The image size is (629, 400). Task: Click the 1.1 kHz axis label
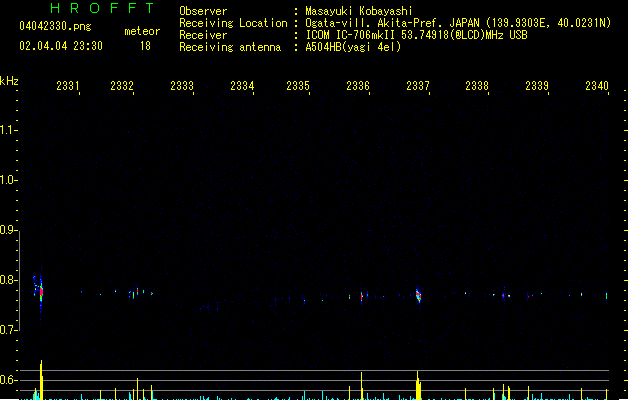(x=8, y=130)
